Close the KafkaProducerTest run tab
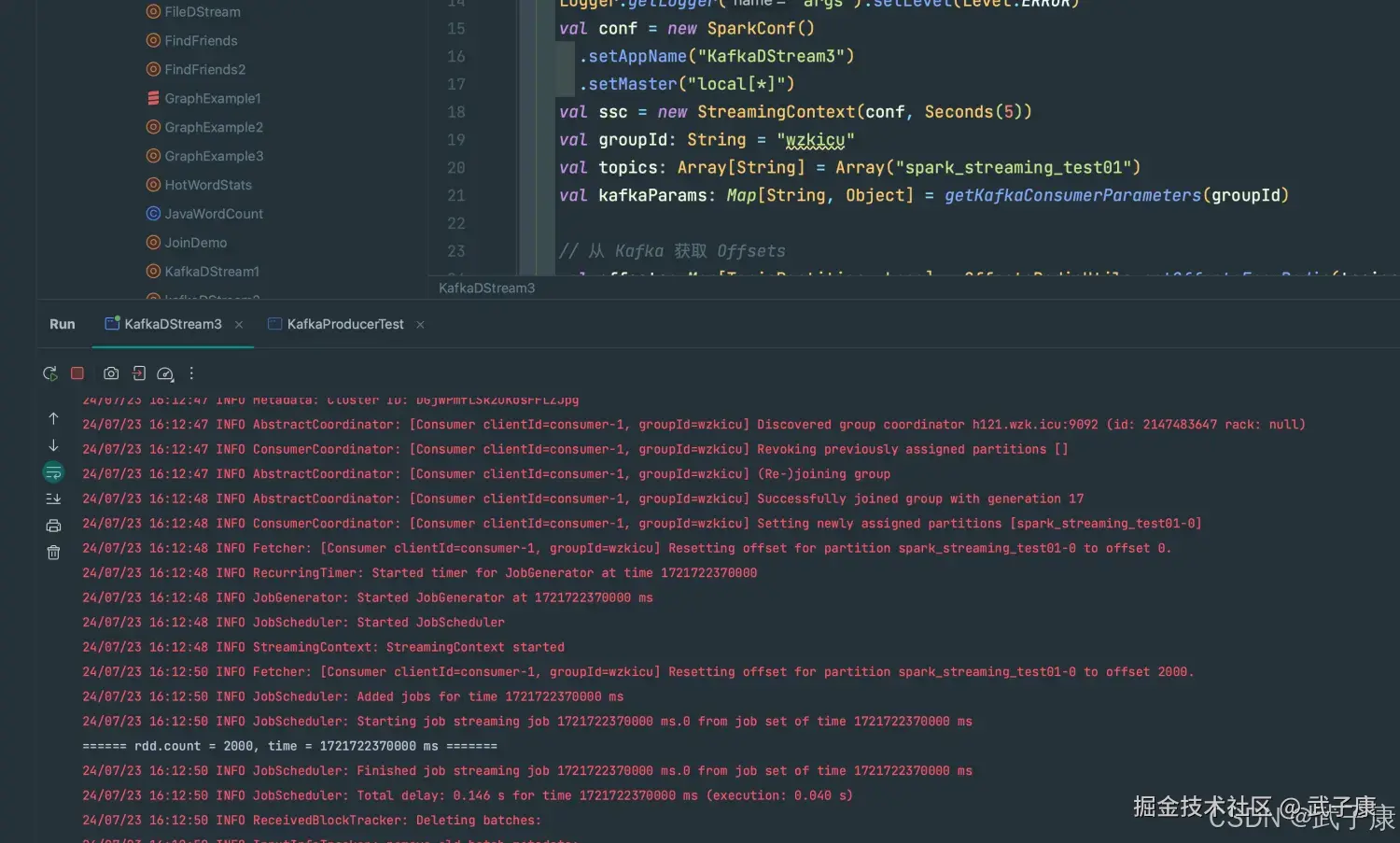Image resolution: width=1400 pixels, height=843 pixels. (x=420, y=325)
